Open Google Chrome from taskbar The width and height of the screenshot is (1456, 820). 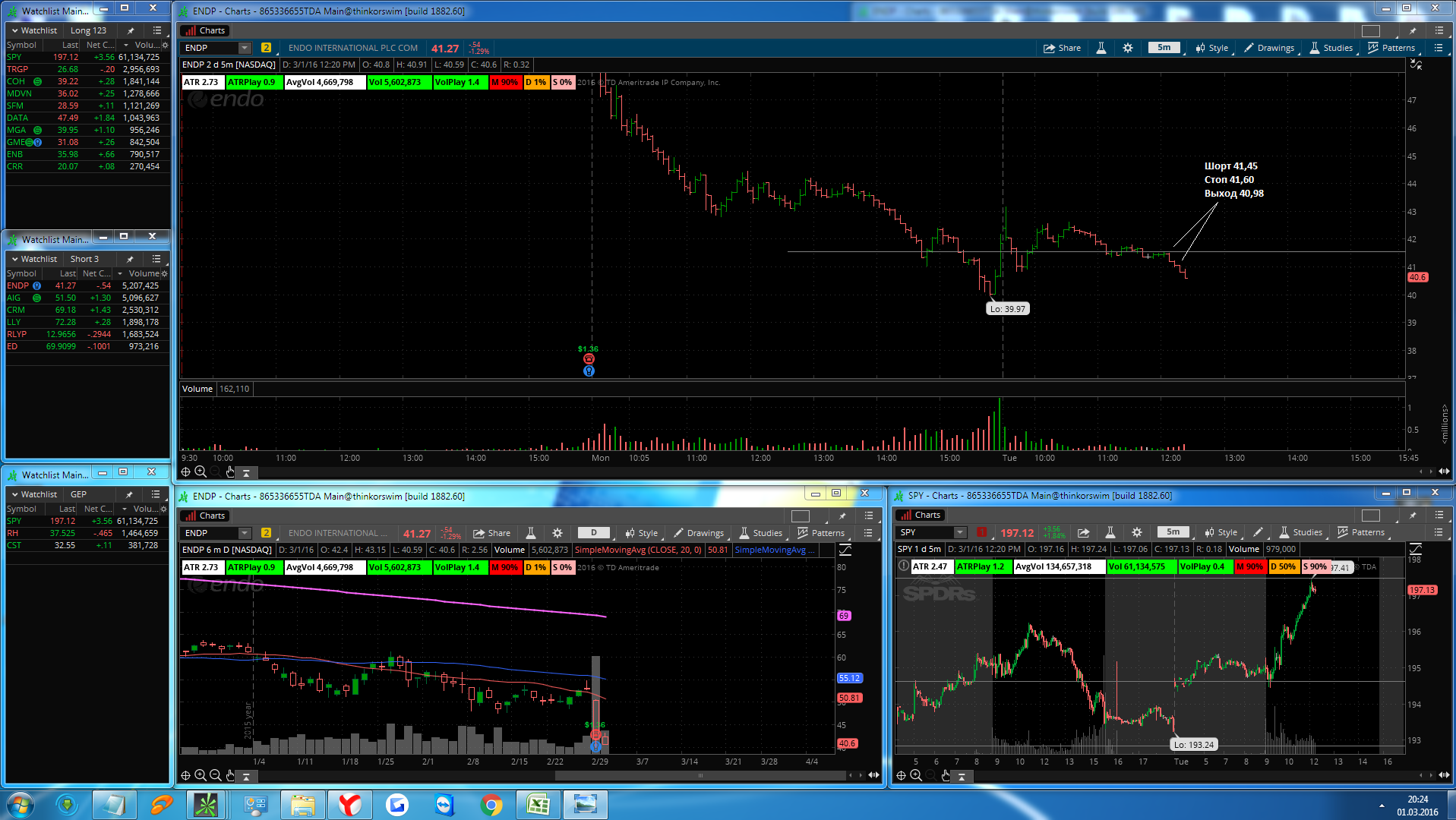coord(491,805)
